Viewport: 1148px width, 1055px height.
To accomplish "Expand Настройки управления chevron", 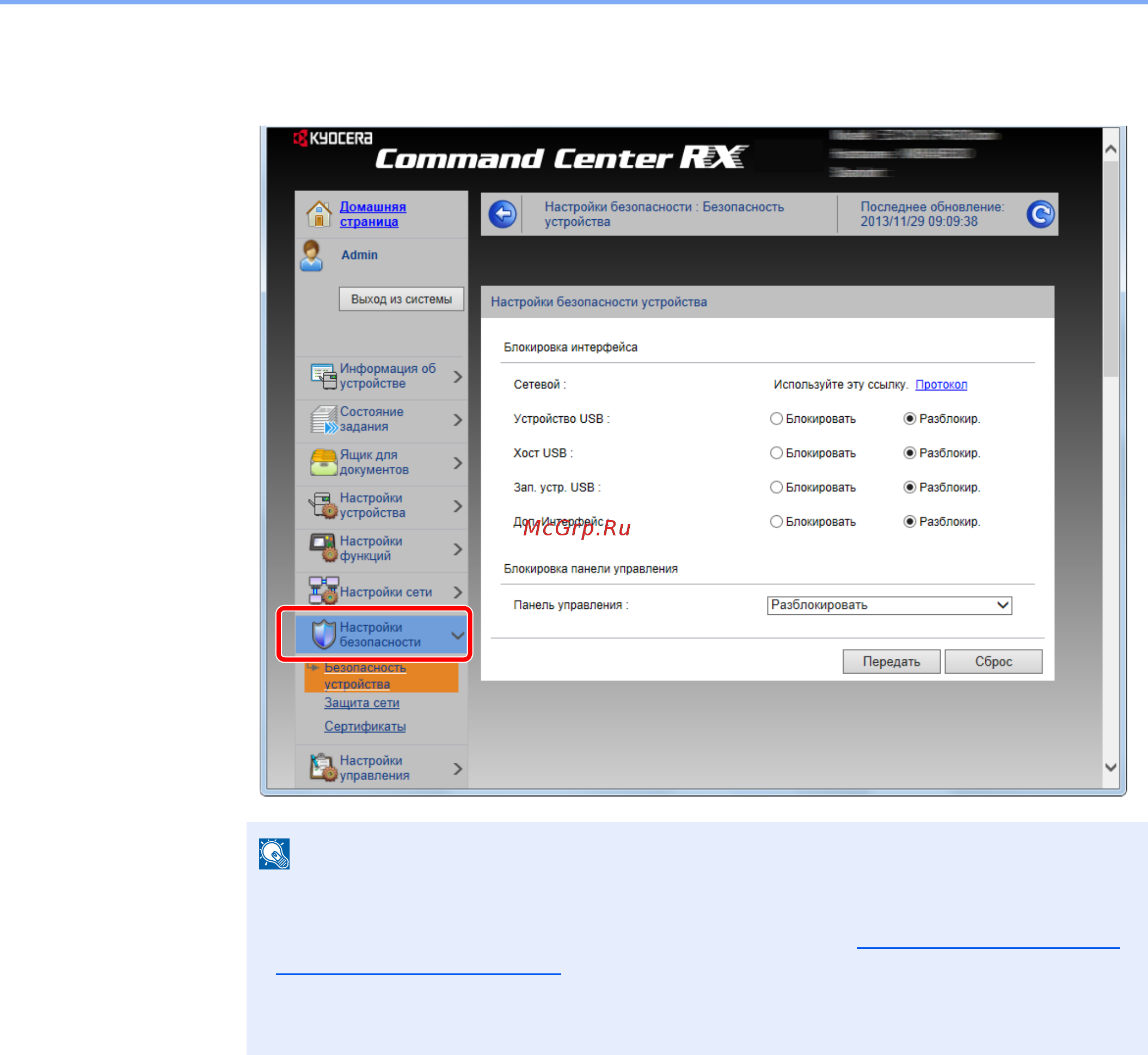I will [457, 769].
